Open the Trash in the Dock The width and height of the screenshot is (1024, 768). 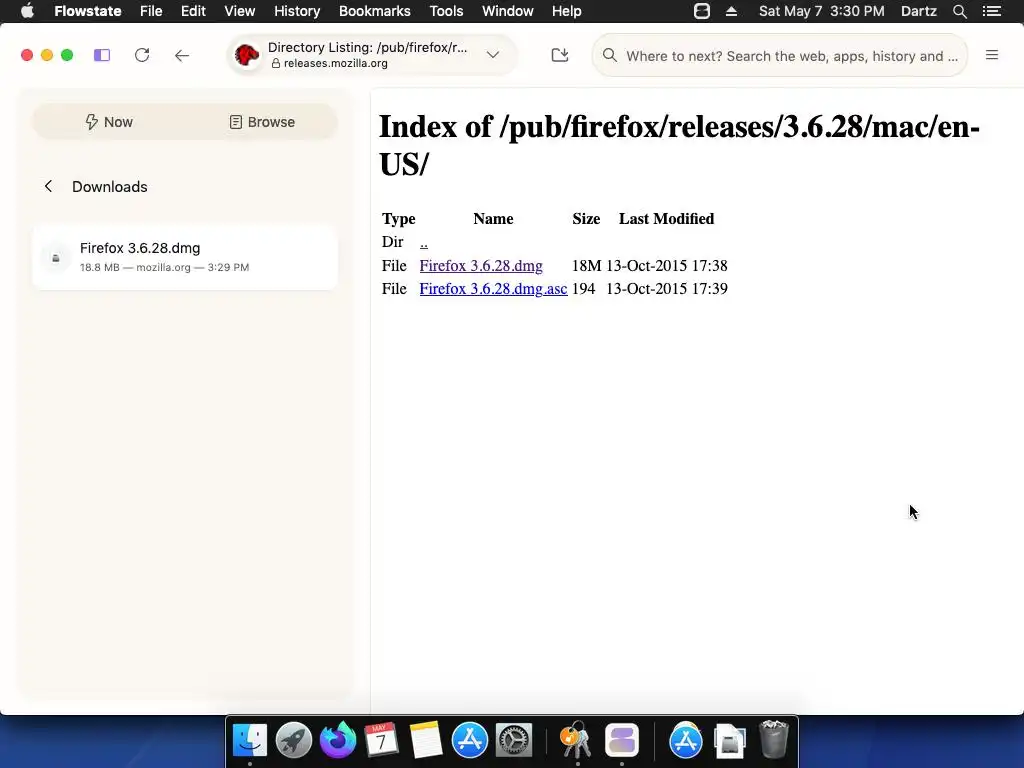[x=774, y=740]
